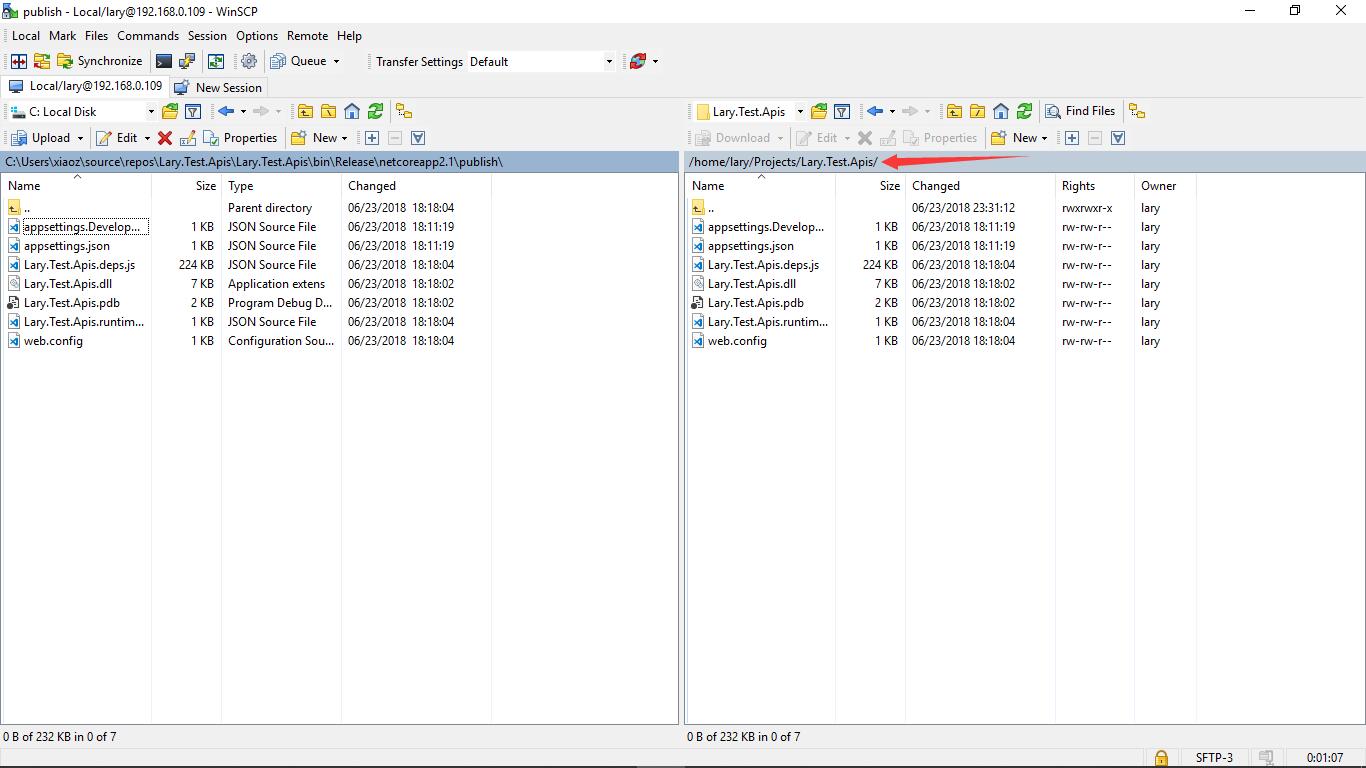Switch to the Local/lary@192.168.0.109 session tab

[x=85, y=86]
